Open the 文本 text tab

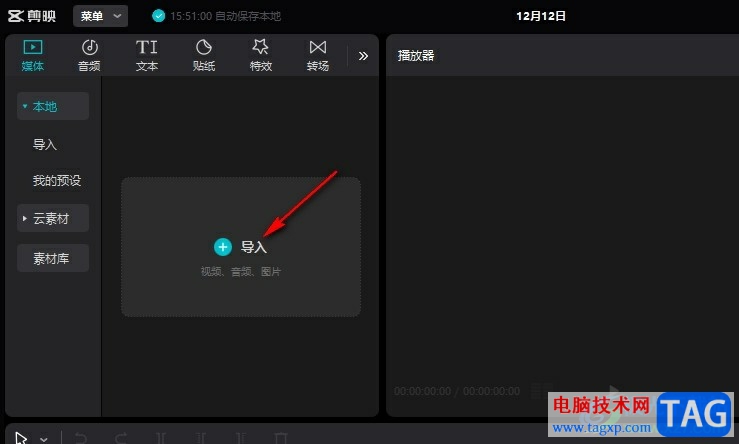[147, 56]
